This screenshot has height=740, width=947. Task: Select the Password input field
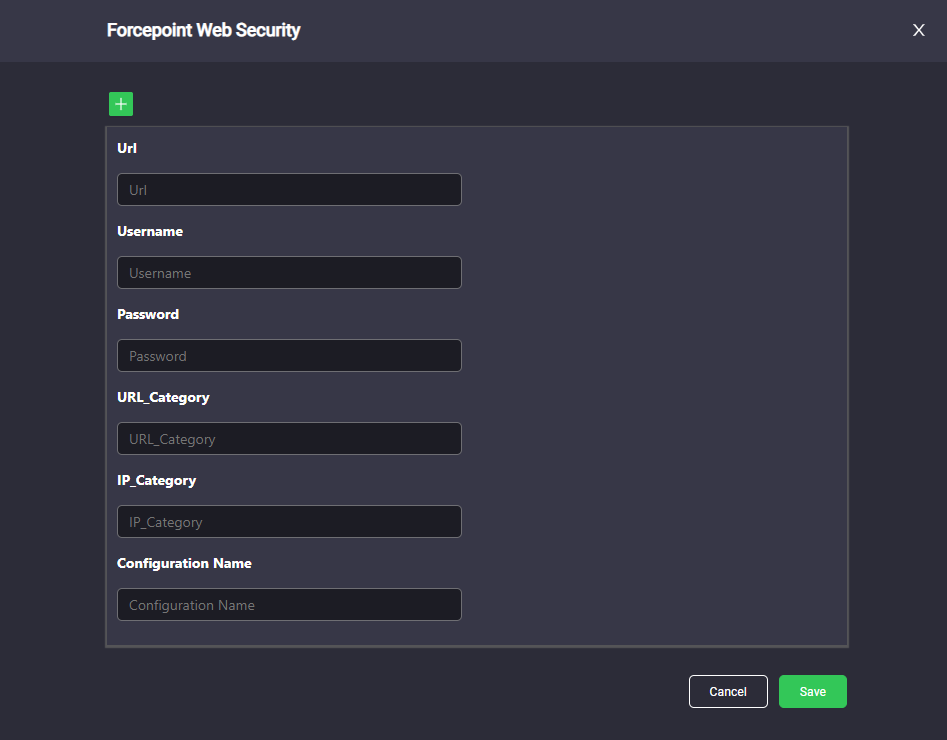(x=289, y=356)
